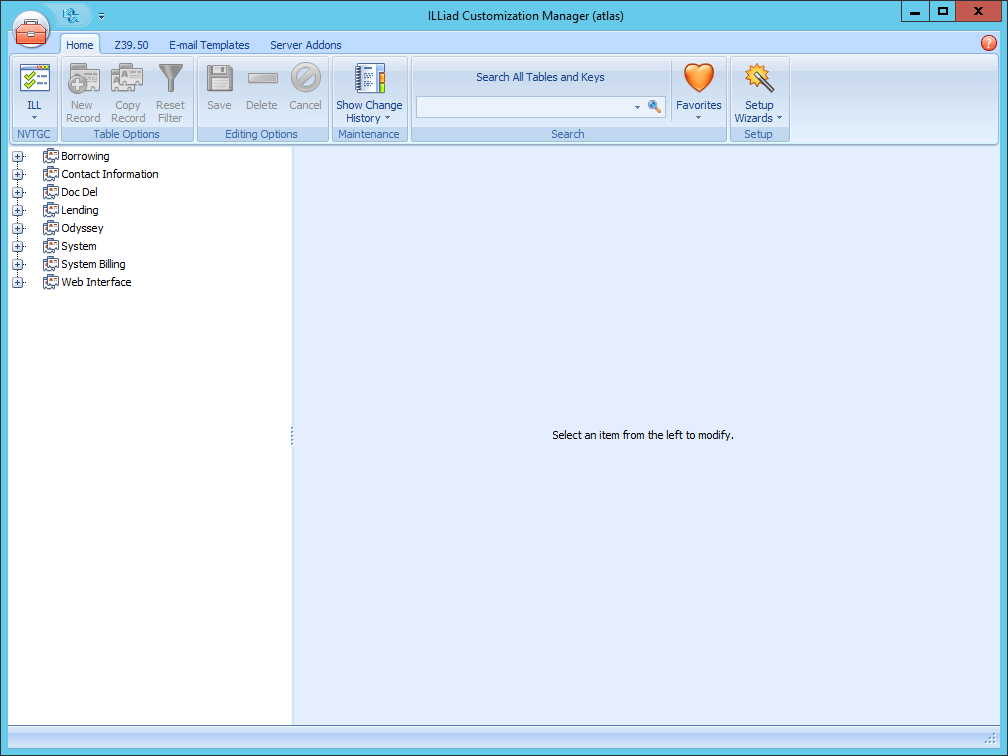Switch to the Server Addons tab

(x=304, y=45)
